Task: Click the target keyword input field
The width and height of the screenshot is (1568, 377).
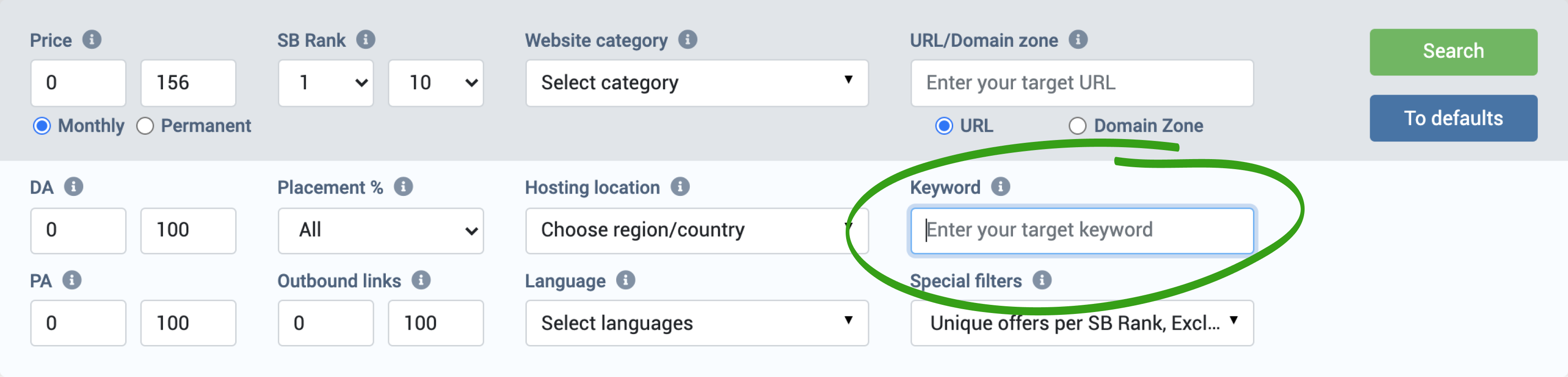Action: tap(1082, 230)
